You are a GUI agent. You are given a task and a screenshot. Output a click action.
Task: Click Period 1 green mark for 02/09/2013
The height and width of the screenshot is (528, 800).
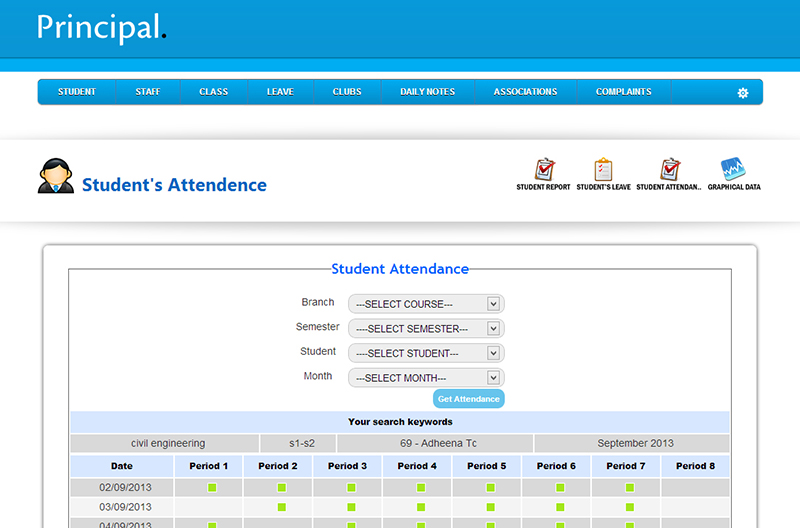point(212,487)
